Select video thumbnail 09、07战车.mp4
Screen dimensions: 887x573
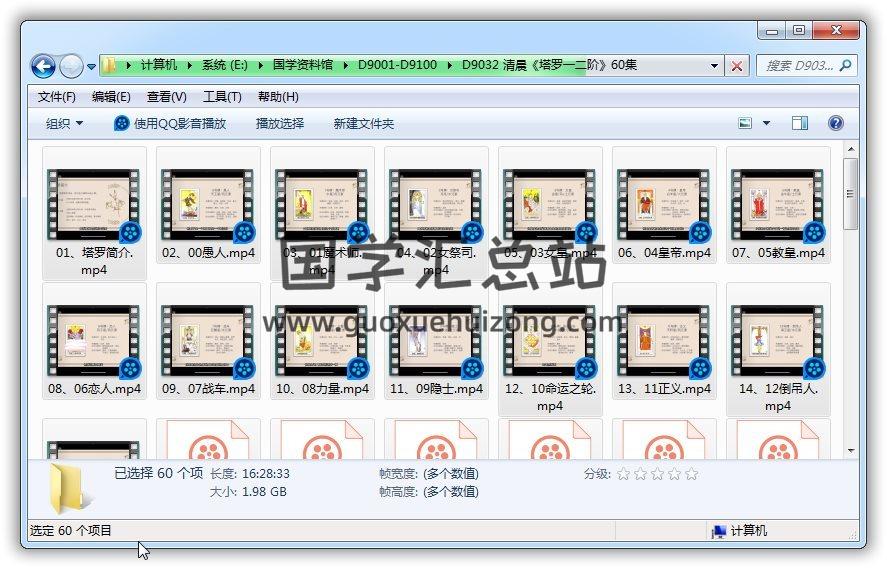(208, 341)
